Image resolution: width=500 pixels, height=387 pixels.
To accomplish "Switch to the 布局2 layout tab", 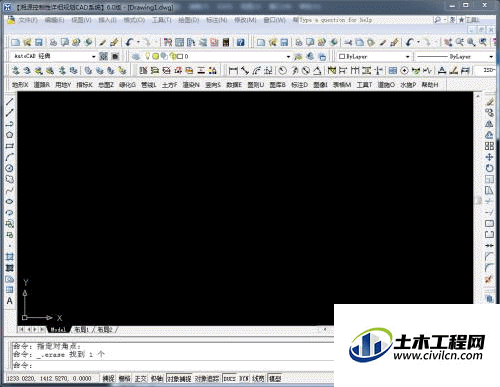I will click(105, 330).
